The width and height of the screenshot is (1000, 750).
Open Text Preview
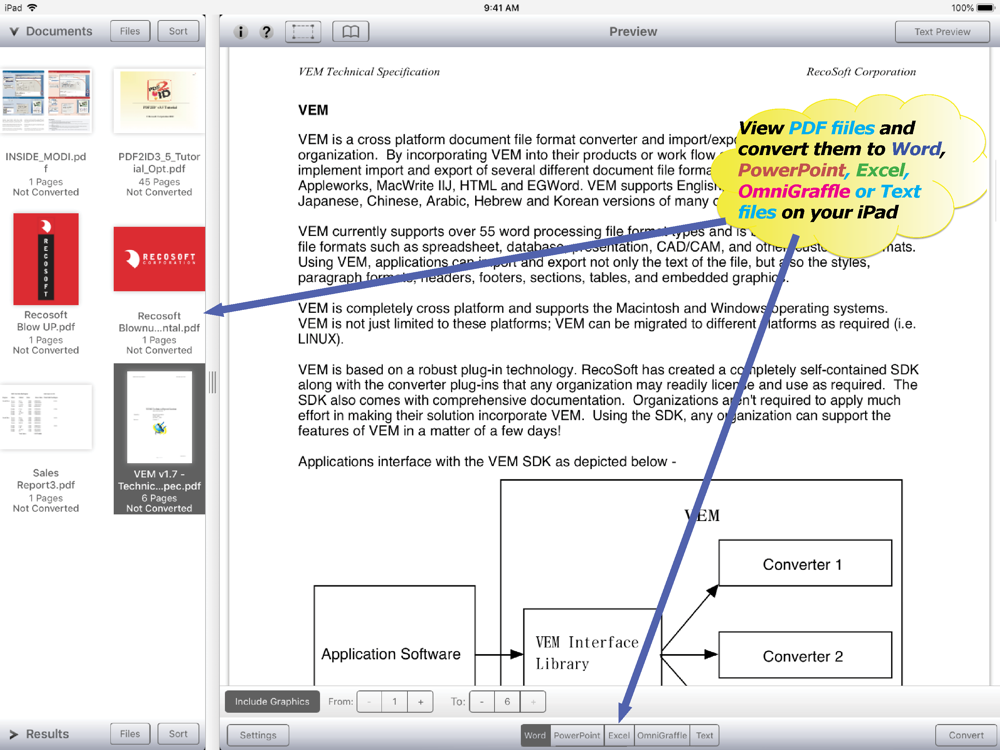coord(942,32)
